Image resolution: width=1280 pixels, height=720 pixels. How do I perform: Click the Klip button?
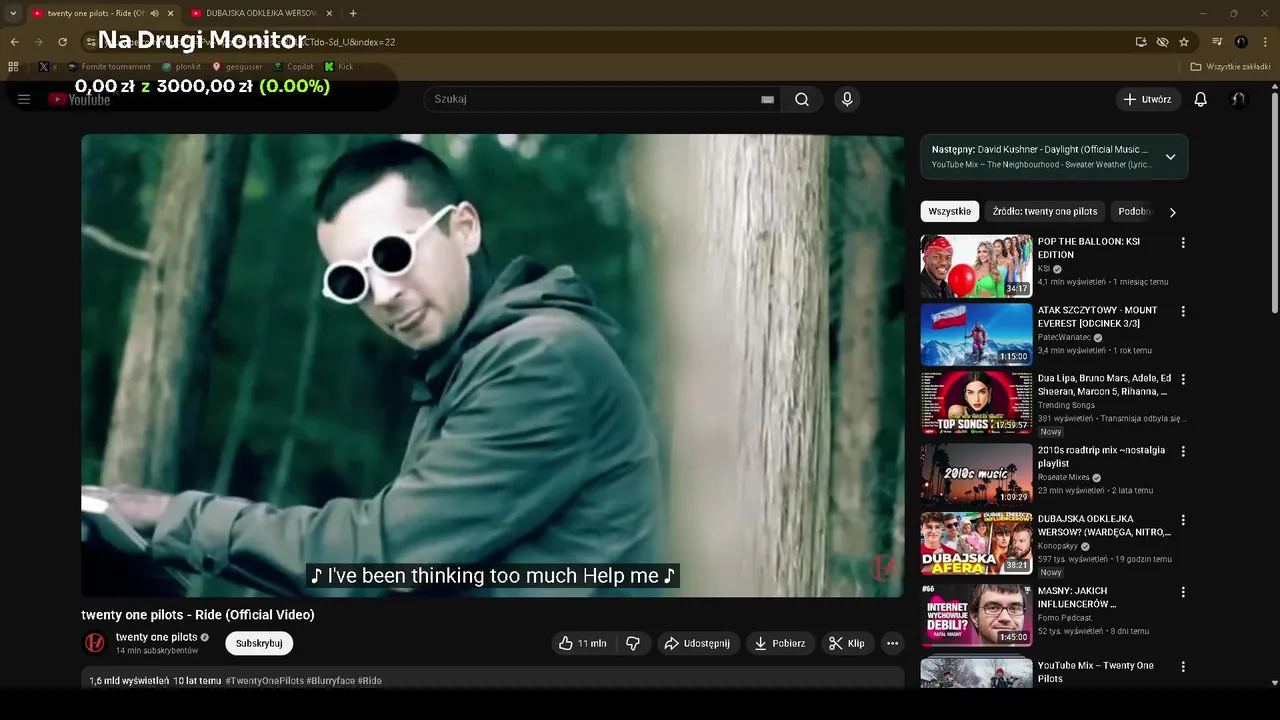click(846, 643)
